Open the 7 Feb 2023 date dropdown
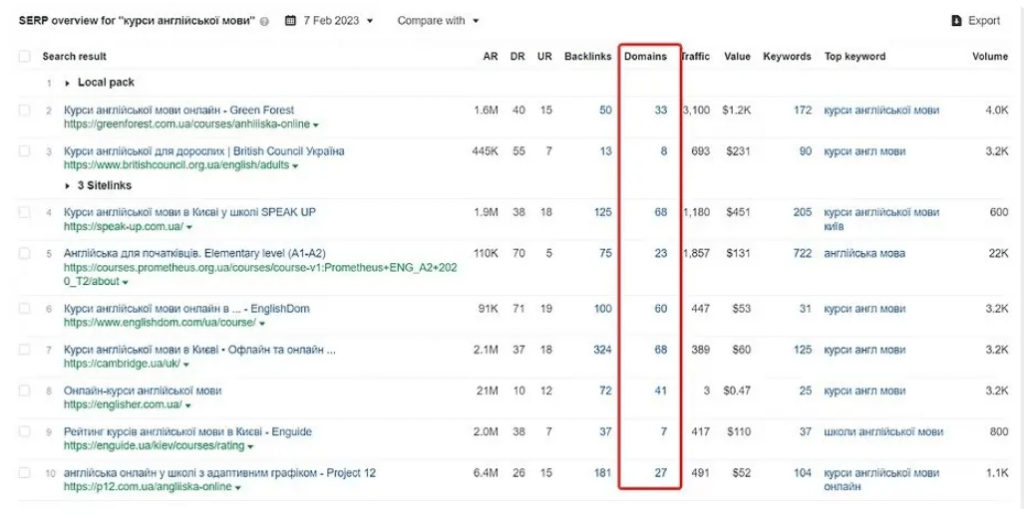Image resolution: width=1024 pixels, height=518 pixels. click(x=338, y=21)
